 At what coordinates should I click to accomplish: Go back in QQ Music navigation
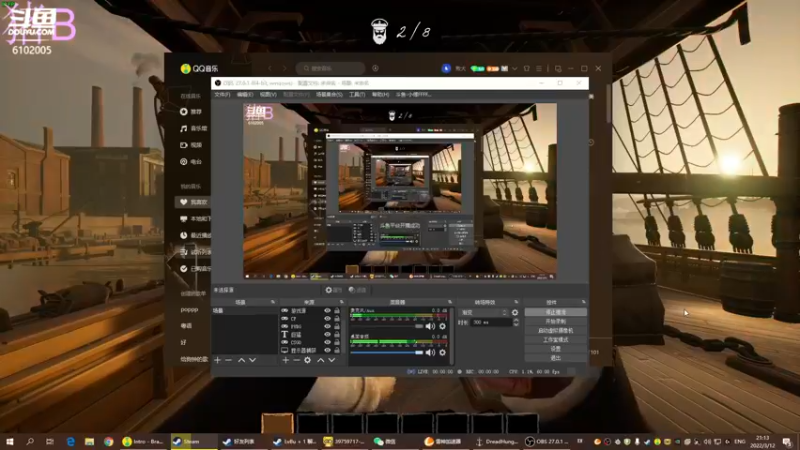[270, 68]
